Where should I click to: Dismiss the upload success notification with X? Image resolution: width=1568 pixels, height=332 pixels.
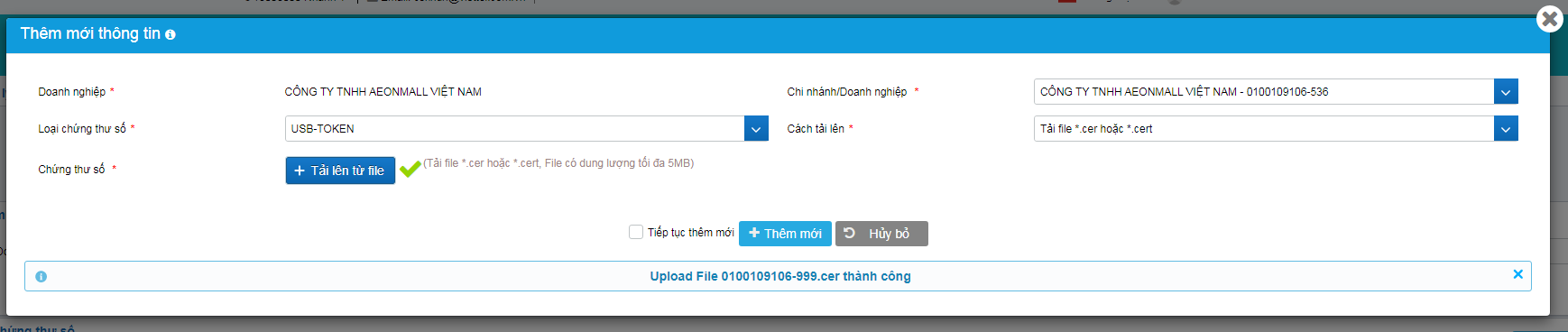click(1517, 274)
